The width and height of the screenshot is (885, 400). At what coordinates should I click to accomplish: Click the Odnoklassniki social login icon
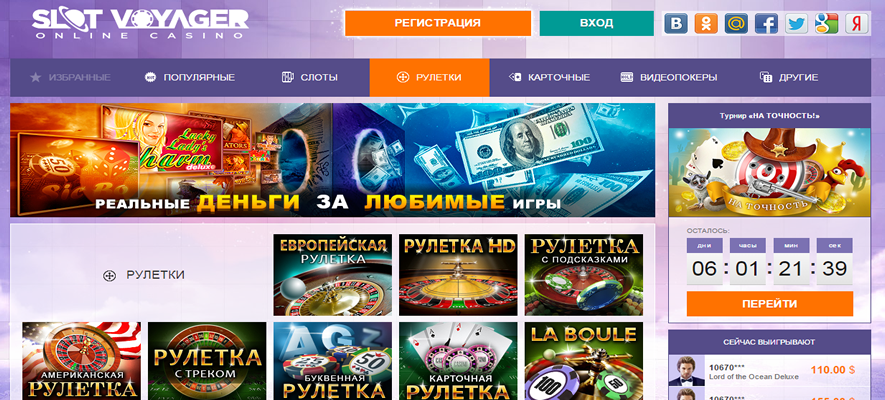click(x=706, y=24)
